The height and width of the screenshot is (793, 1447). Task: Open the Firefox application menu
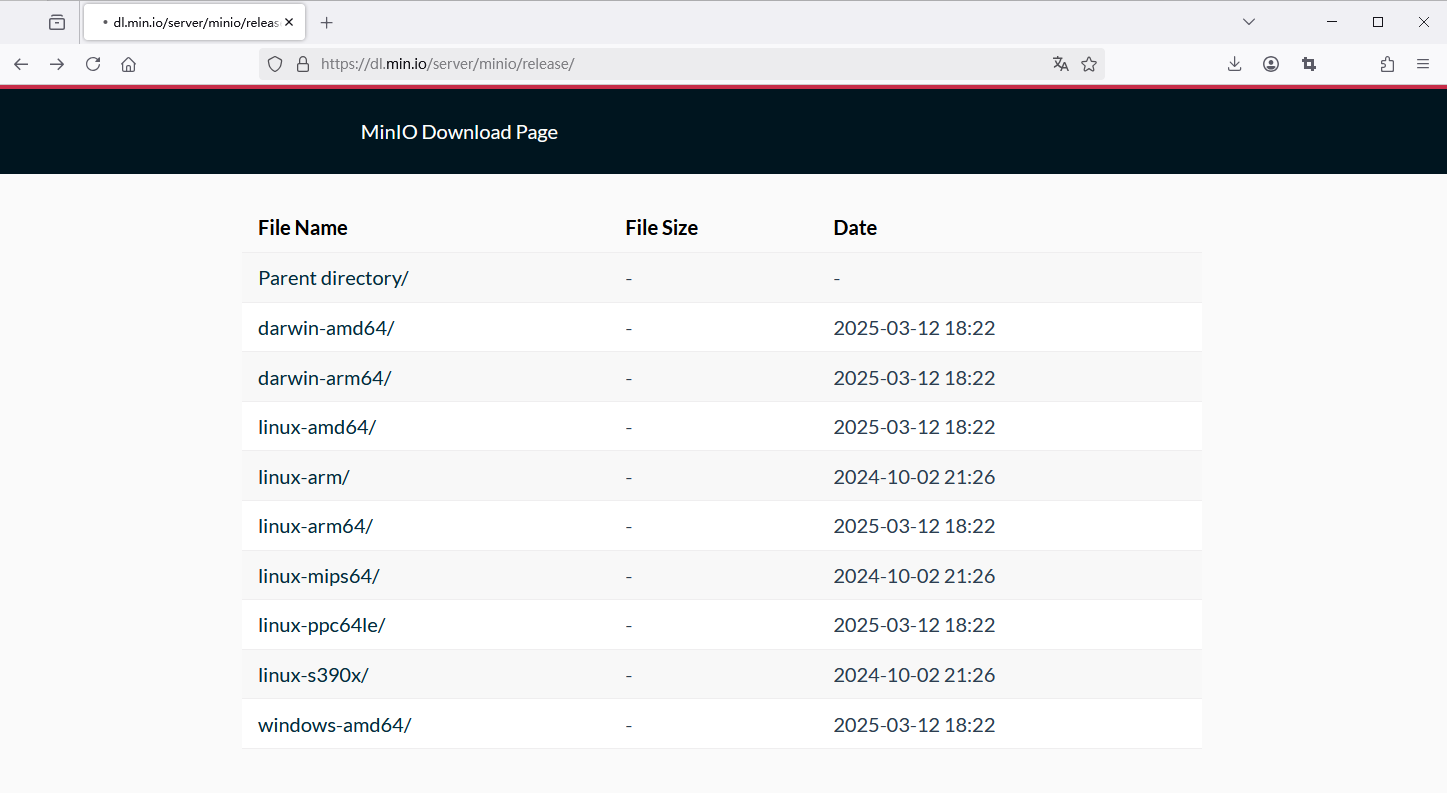click(x=1423, y=64)
